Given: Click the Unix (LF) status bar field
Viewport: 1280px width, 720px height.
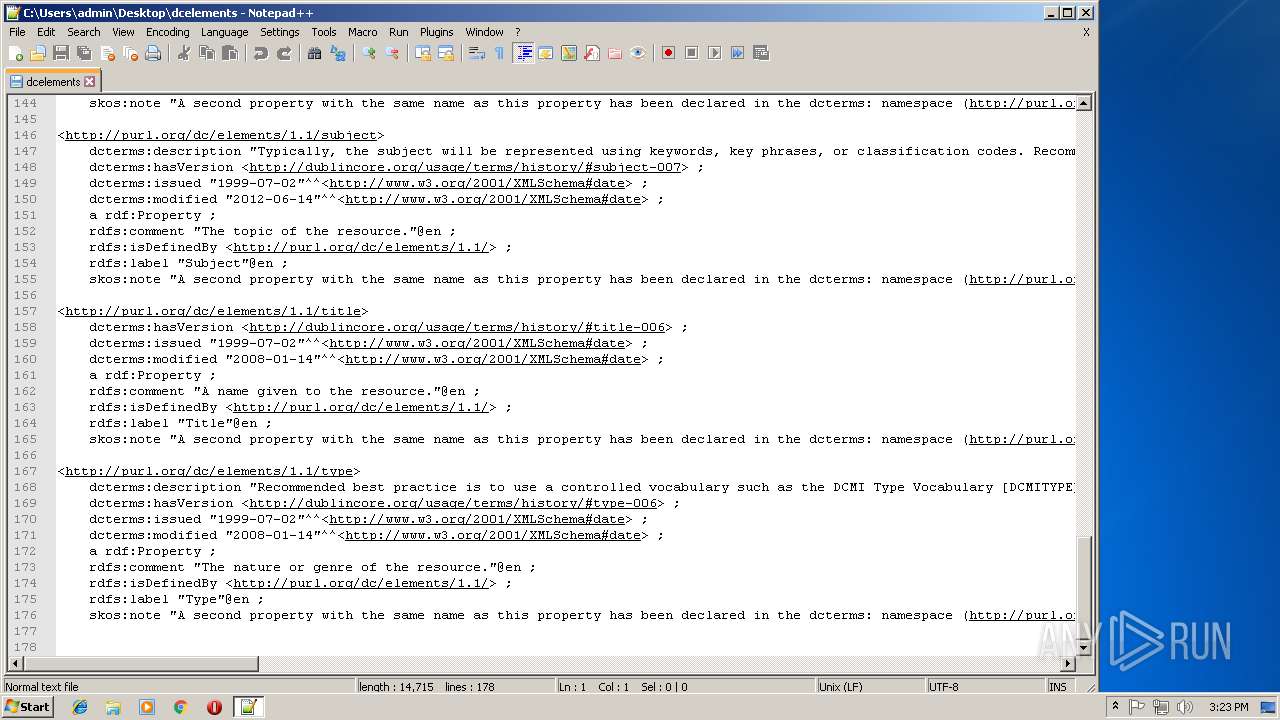Looking at the screenshot, I should point(871,687).
